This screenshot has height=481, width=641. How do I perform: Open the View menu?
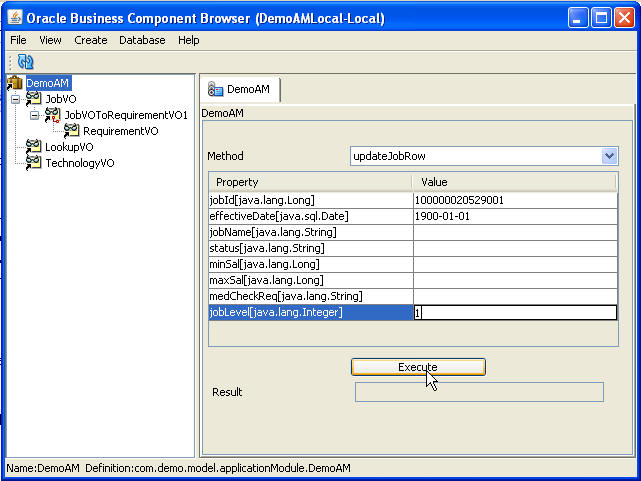coord(50,40)
